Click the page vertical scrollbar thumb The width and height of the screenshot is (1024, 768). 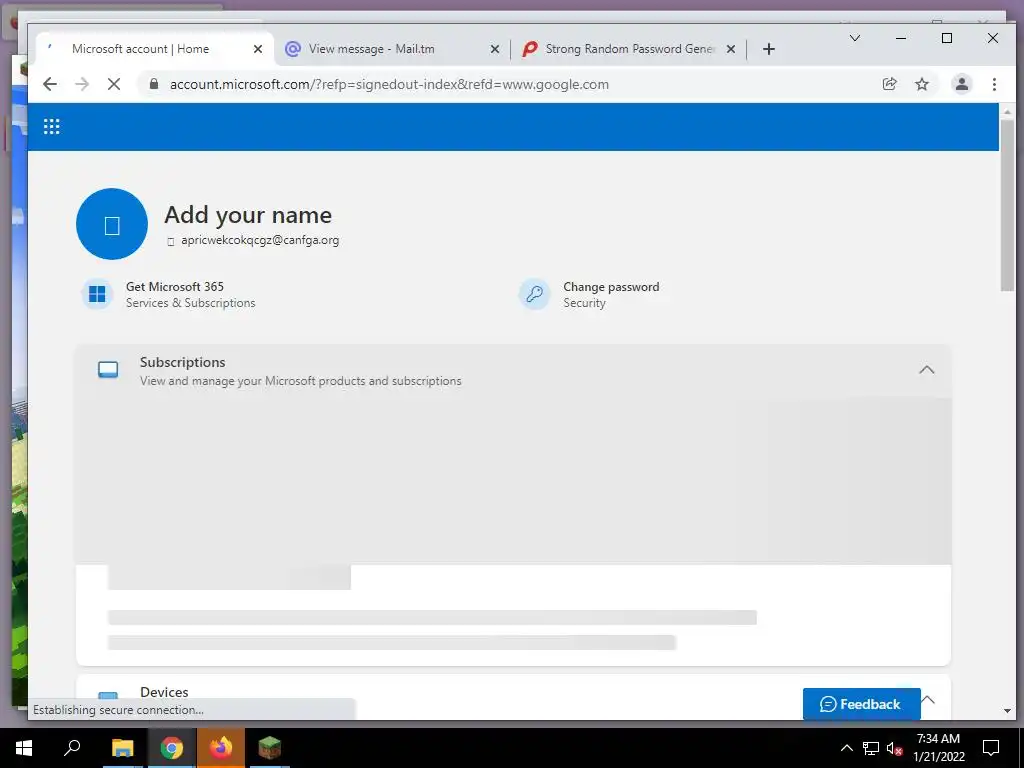click(x=1007, y=204)
